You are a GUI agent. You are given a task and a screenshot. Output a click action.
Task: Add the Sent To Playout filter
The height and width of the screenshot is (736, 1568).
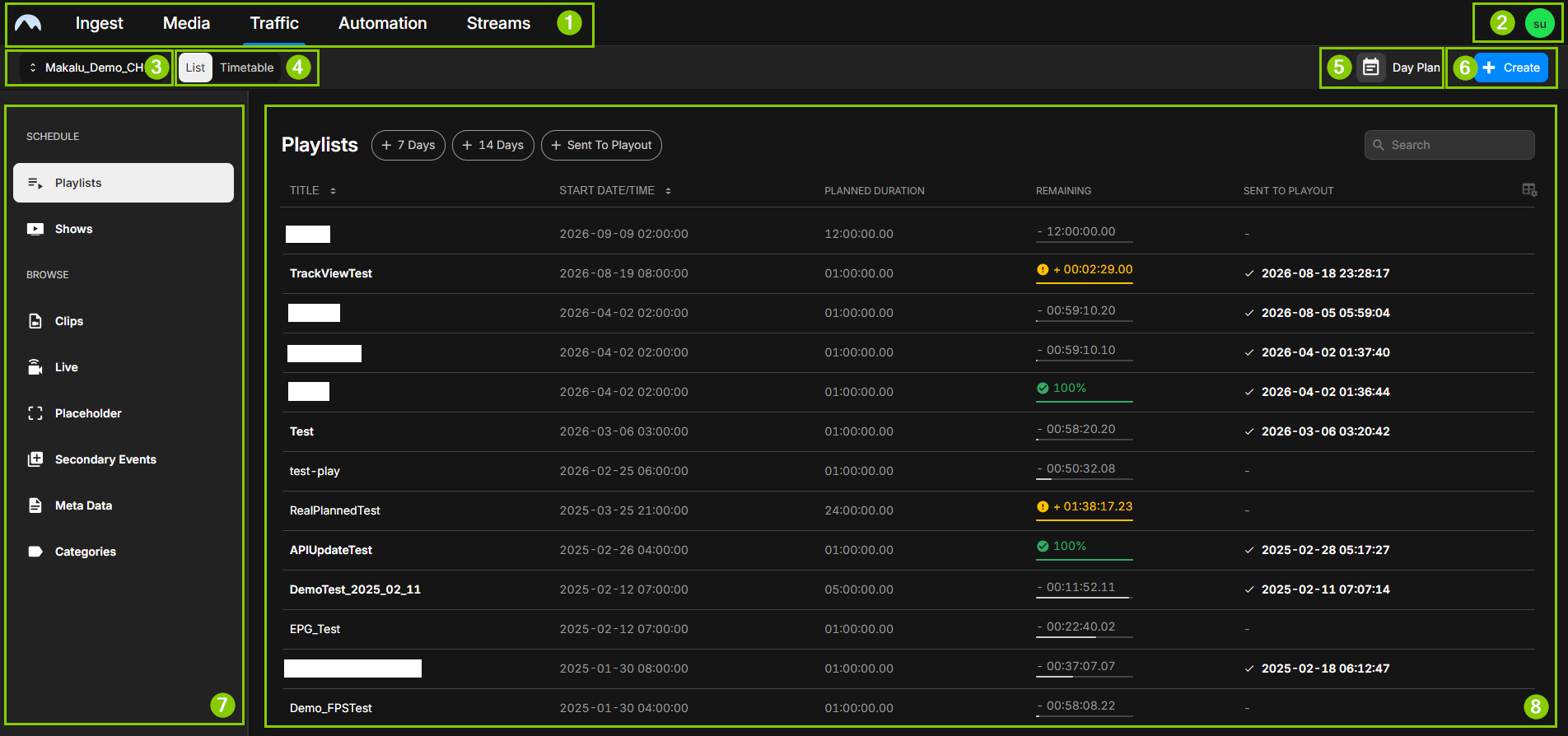pos(601,145)
